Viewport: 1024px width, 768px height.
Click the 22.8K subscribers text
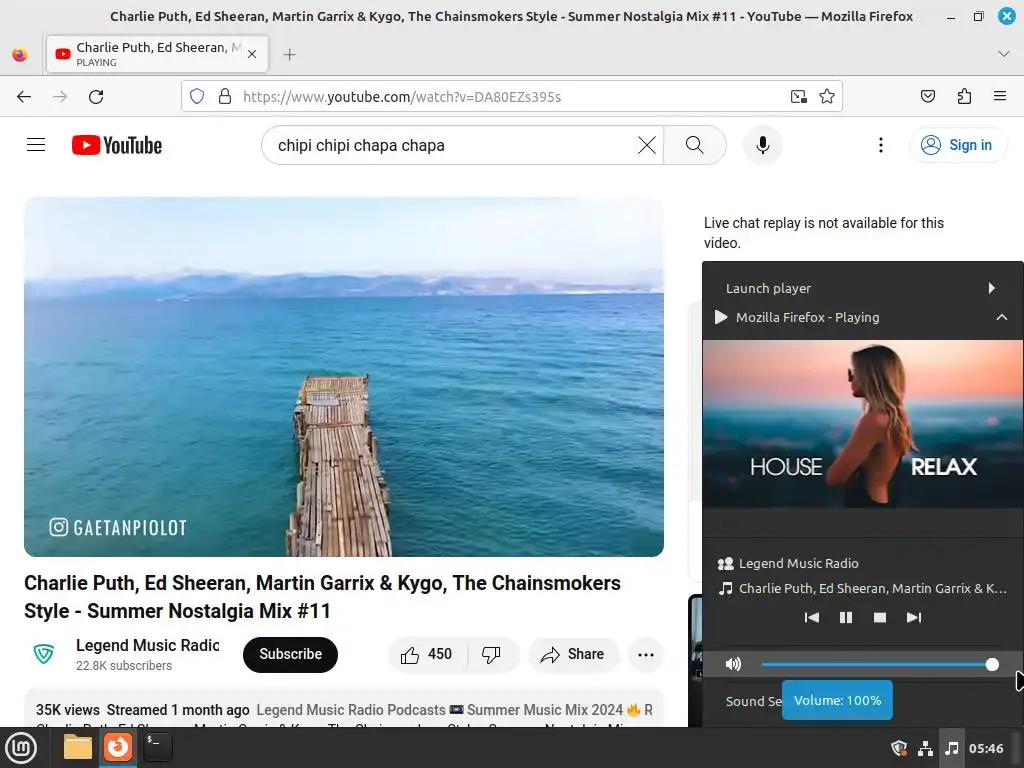click(124, 665)
